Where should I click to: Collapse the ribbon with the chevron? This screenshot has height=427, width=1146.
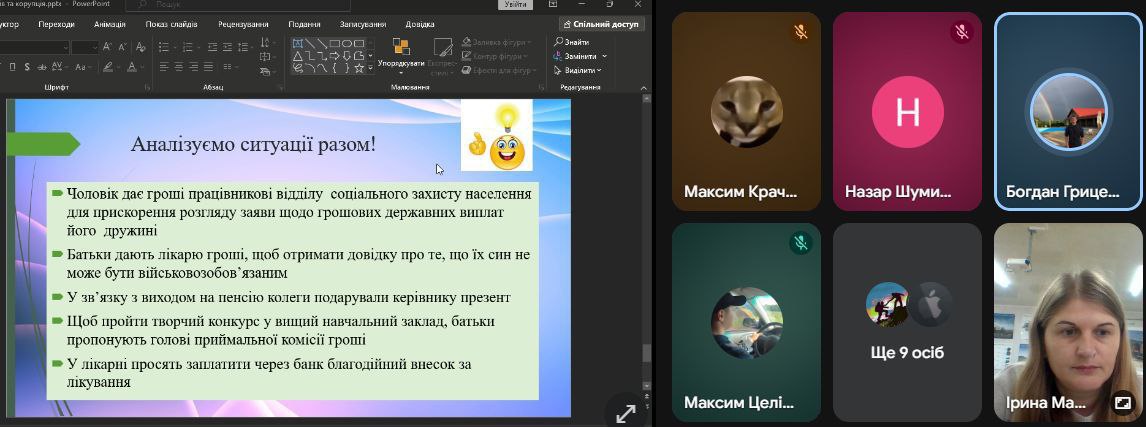click(x=645, y=88)
